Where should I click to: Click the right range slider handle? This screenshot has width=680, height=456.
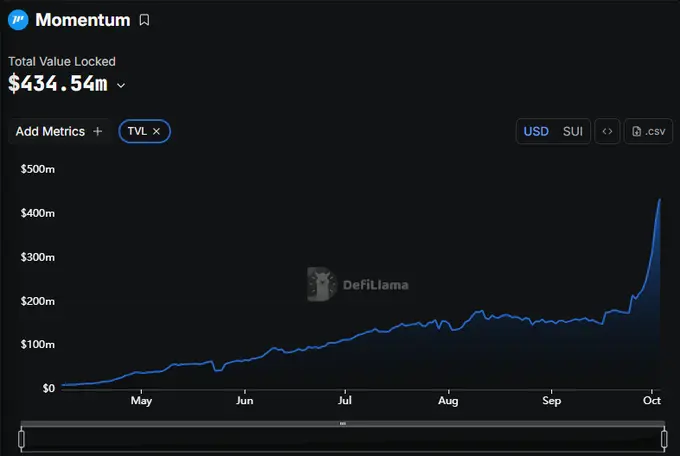point(664,439)
